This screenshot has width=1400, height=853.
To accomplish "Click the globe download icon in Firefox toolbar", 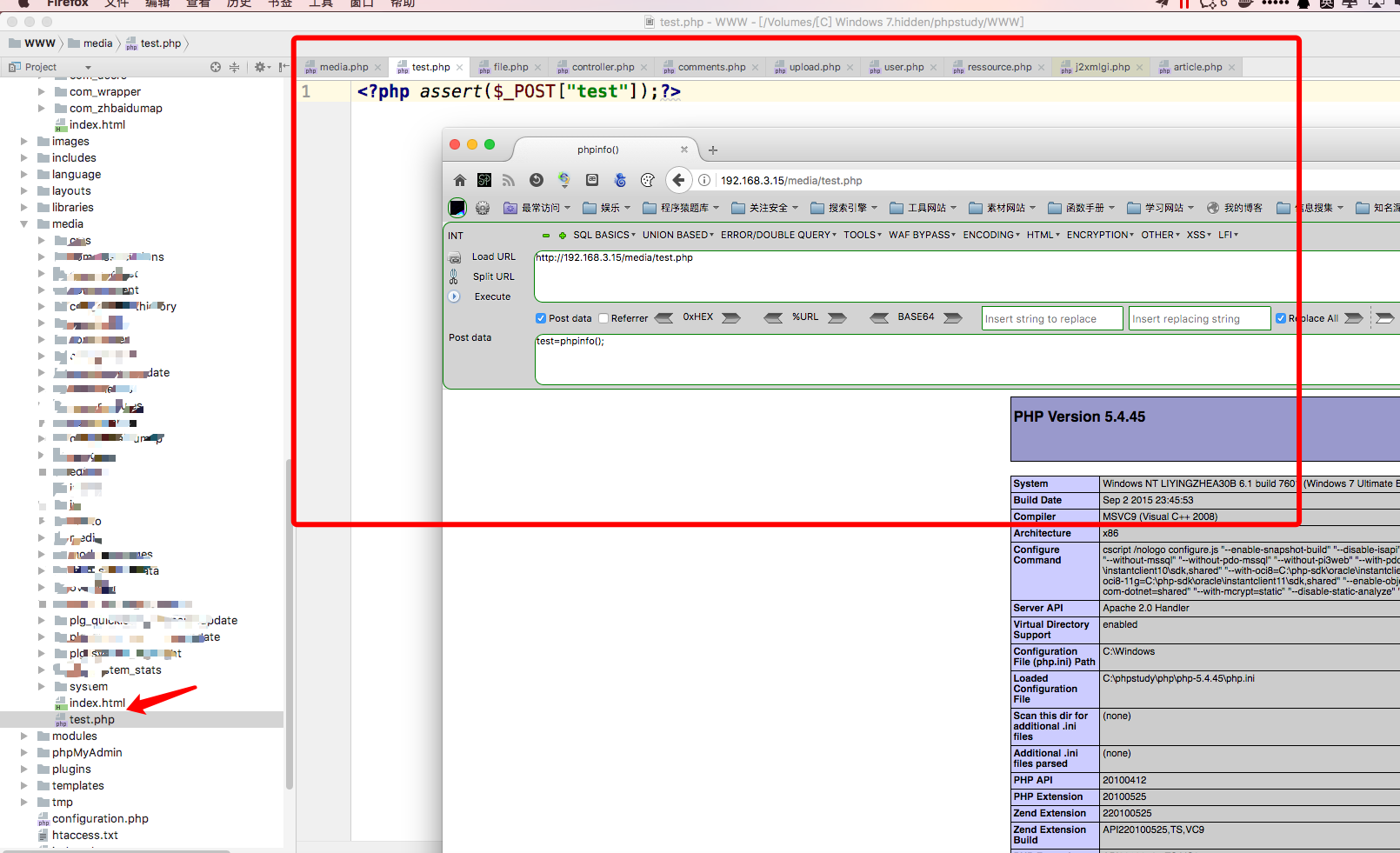I will click(x=564, y=180).
